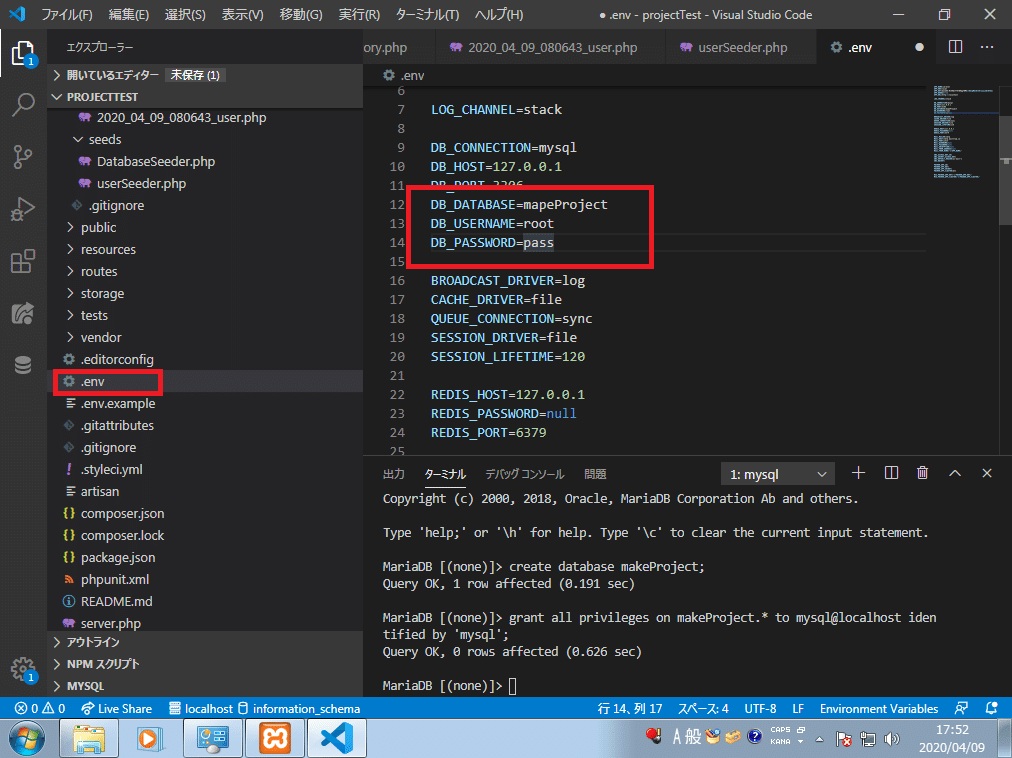
Task: Click the unsaved dot on .env tab
Action: tap(919, 47)
